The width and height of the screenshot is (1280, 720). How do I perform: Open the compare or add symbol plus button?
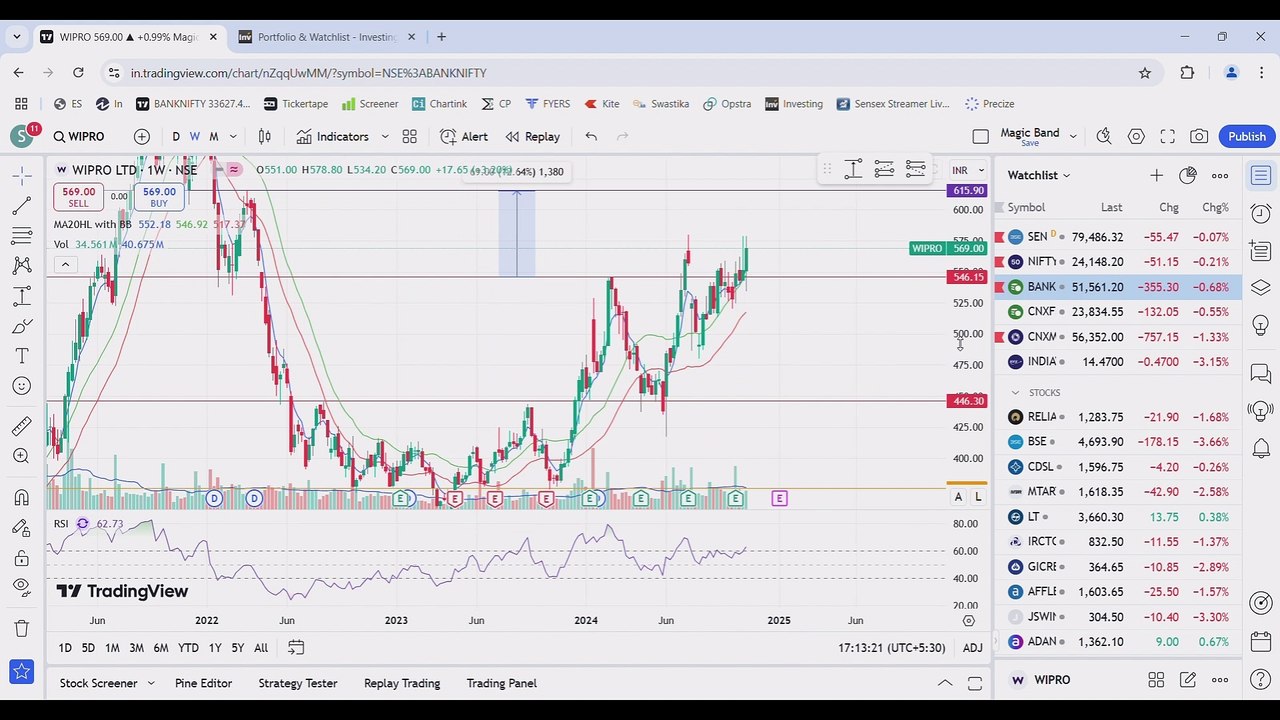(141, 137)
